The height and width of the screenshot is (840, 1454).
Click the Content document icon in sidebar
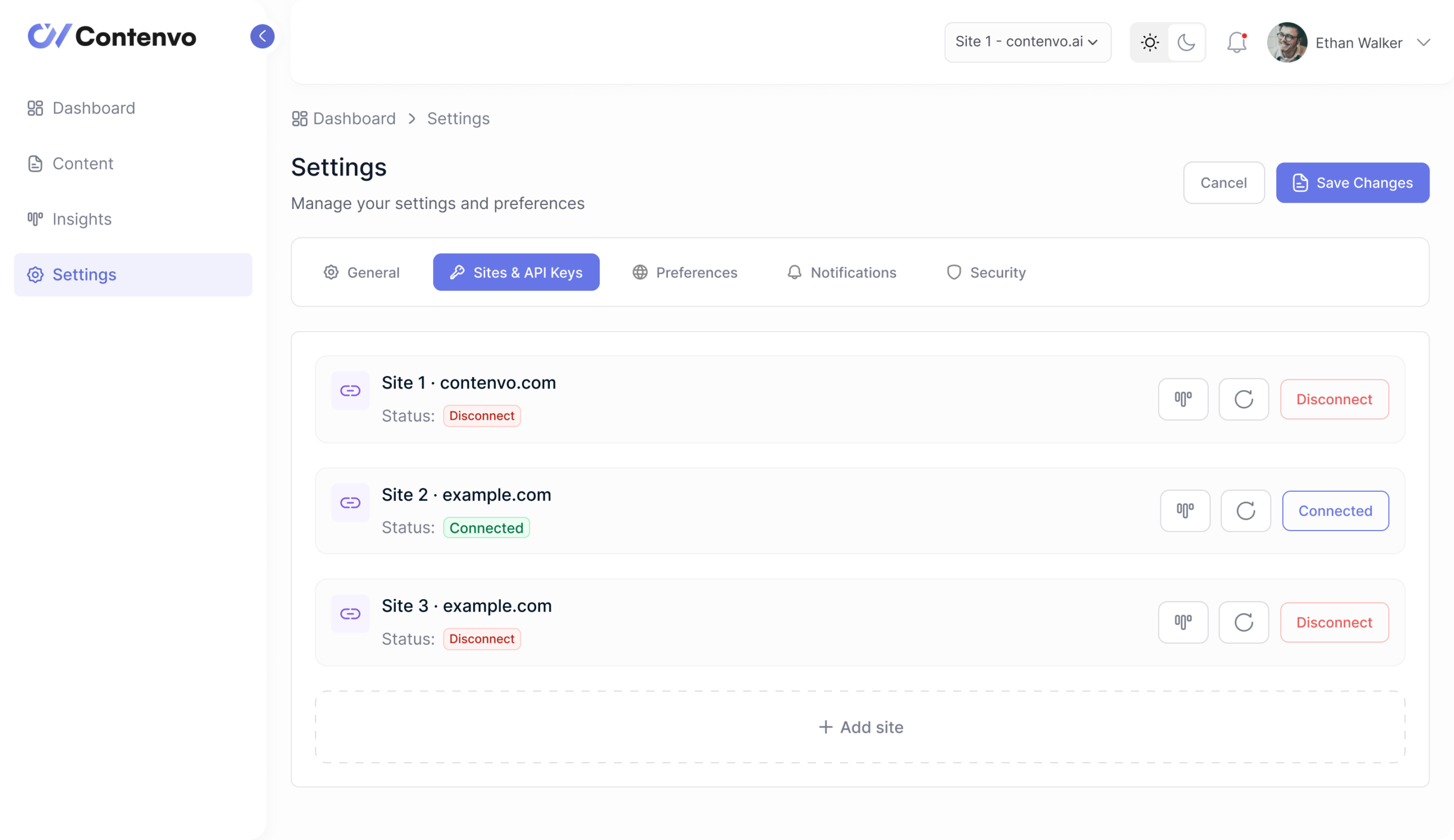[x=35, y=163]
